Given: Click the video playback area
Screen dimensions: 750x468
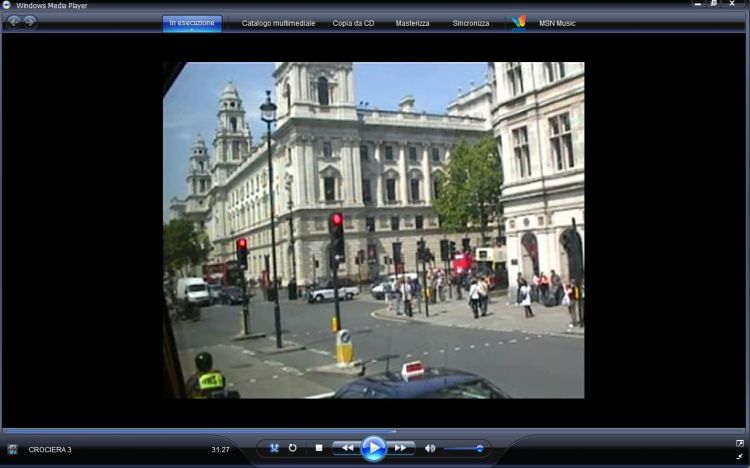Looking at the screenshot, I should 373,230.
